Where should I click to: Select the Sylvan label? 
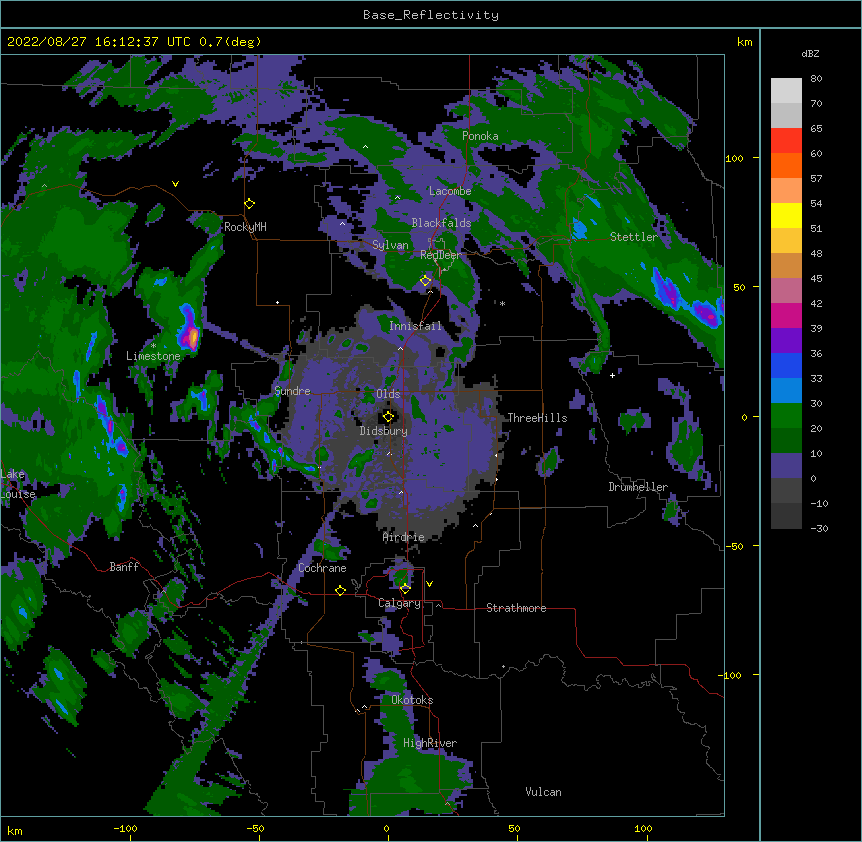[x=390, y=245]
